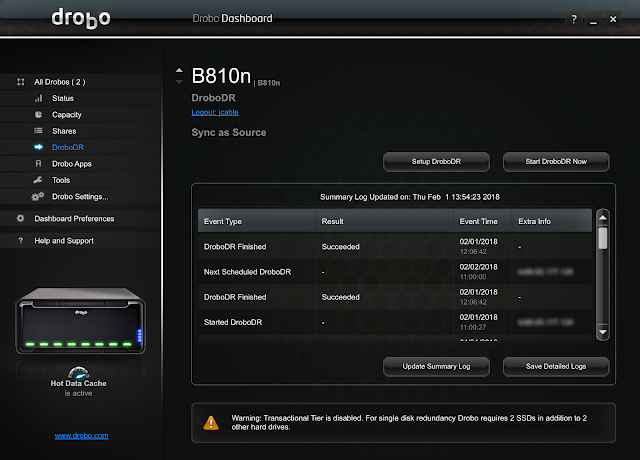
Task: Click the Help and Support question icon
Action: [21, 241]
